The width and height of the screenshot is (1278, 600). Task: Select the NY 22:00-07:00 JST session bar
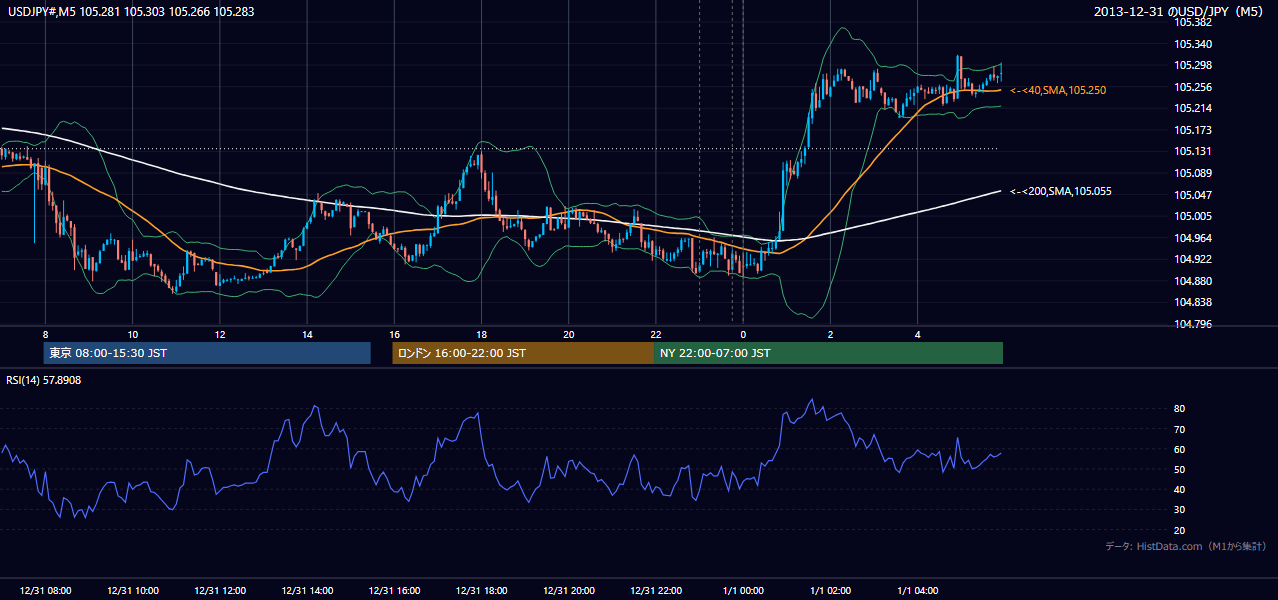[828, 353]
